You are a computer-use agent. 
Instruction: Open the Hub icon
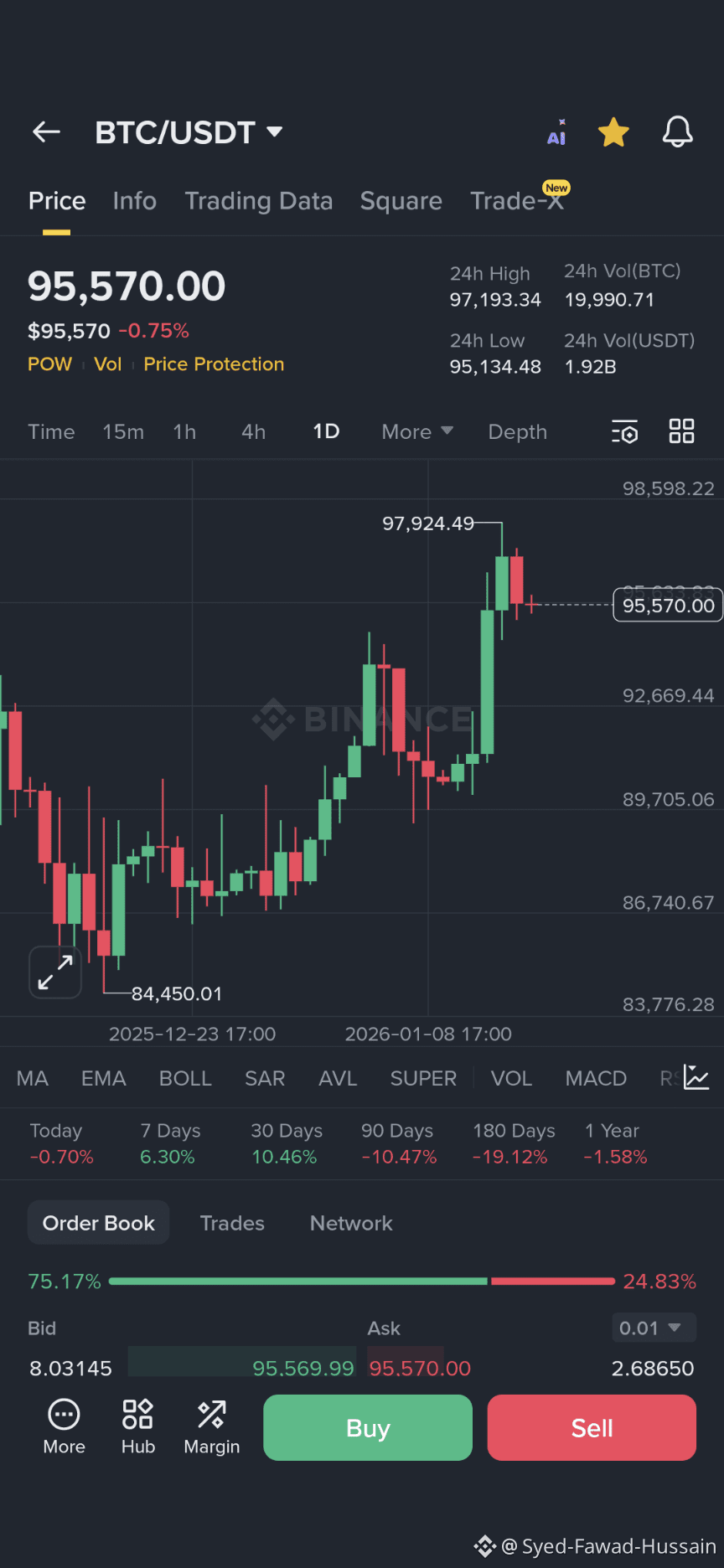pyautogui.click(x=138, y=1426)
